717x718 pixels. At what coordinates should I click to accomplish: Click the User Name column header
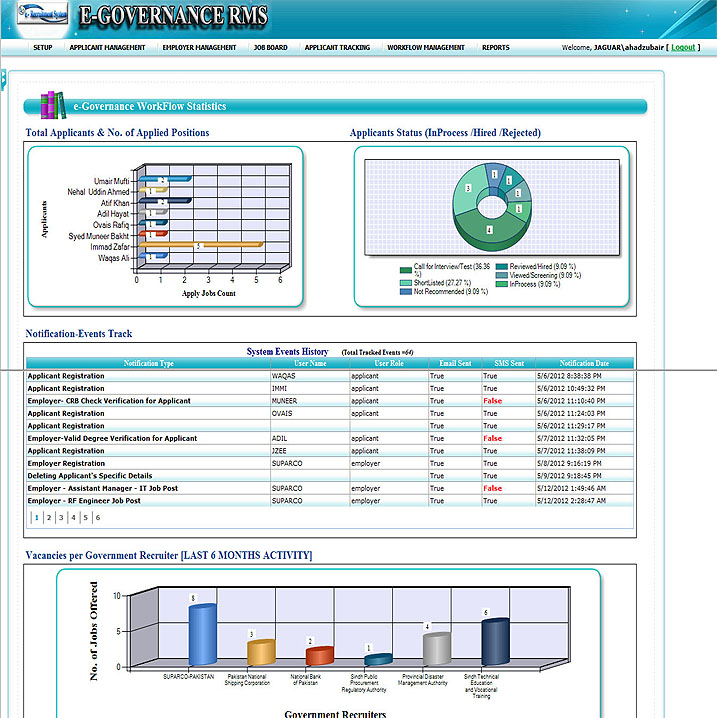click(x=310, y=363)
